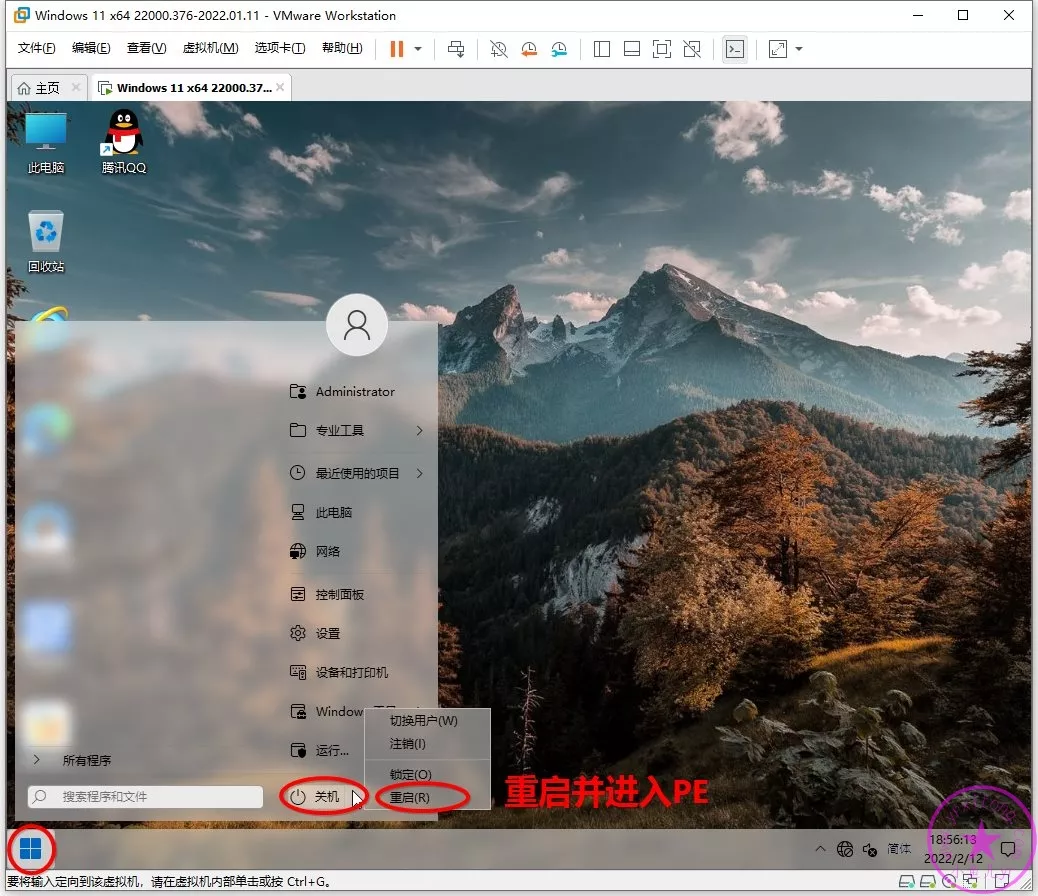The height and width of the screenshot is (896, 1038).
Task: Open the console view toolbar icon
Action: pos(735,49)
